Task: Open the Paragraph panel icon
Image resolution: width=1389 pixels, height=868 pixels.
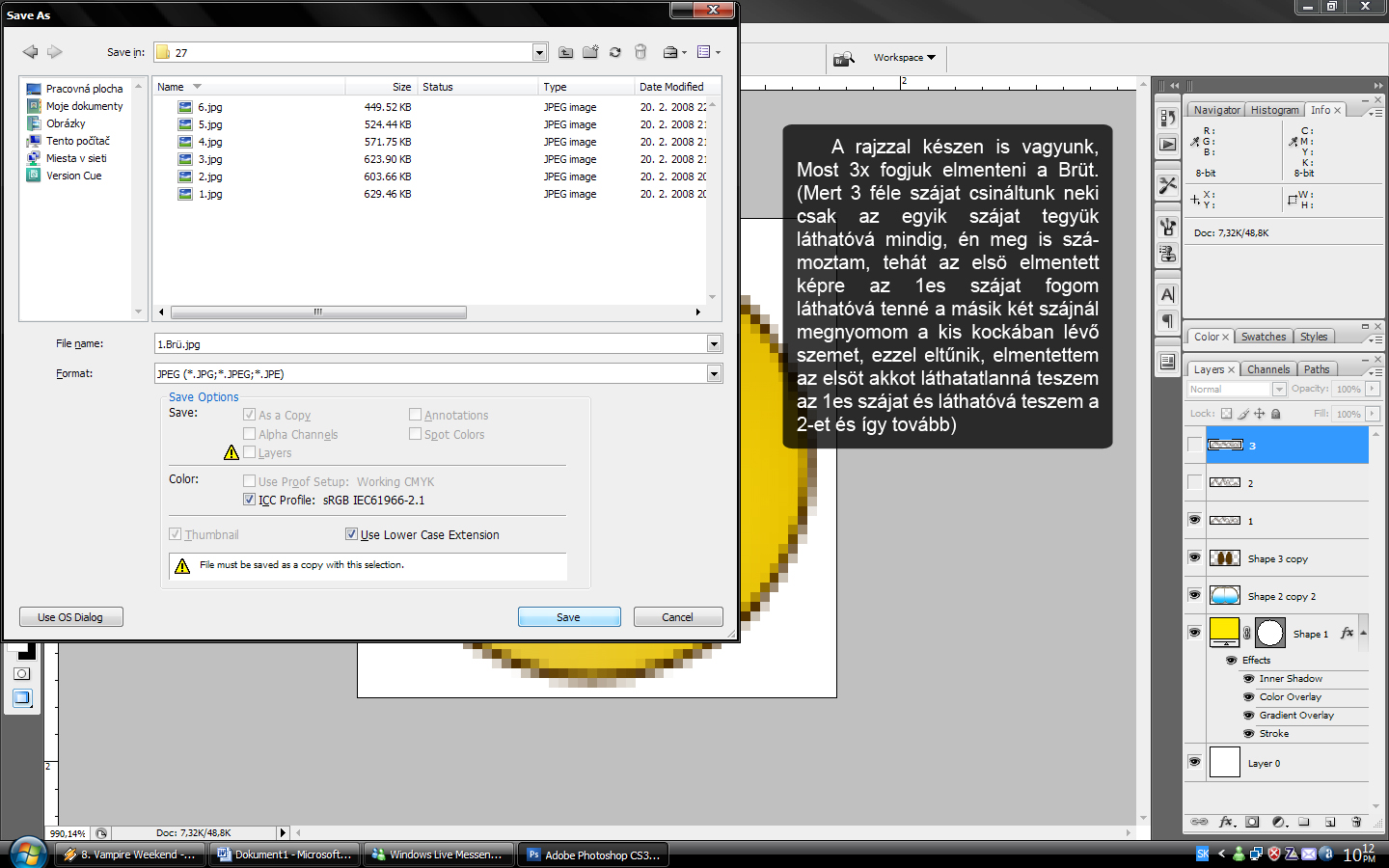Action: pyautogui.click(x=1168, y=320)
